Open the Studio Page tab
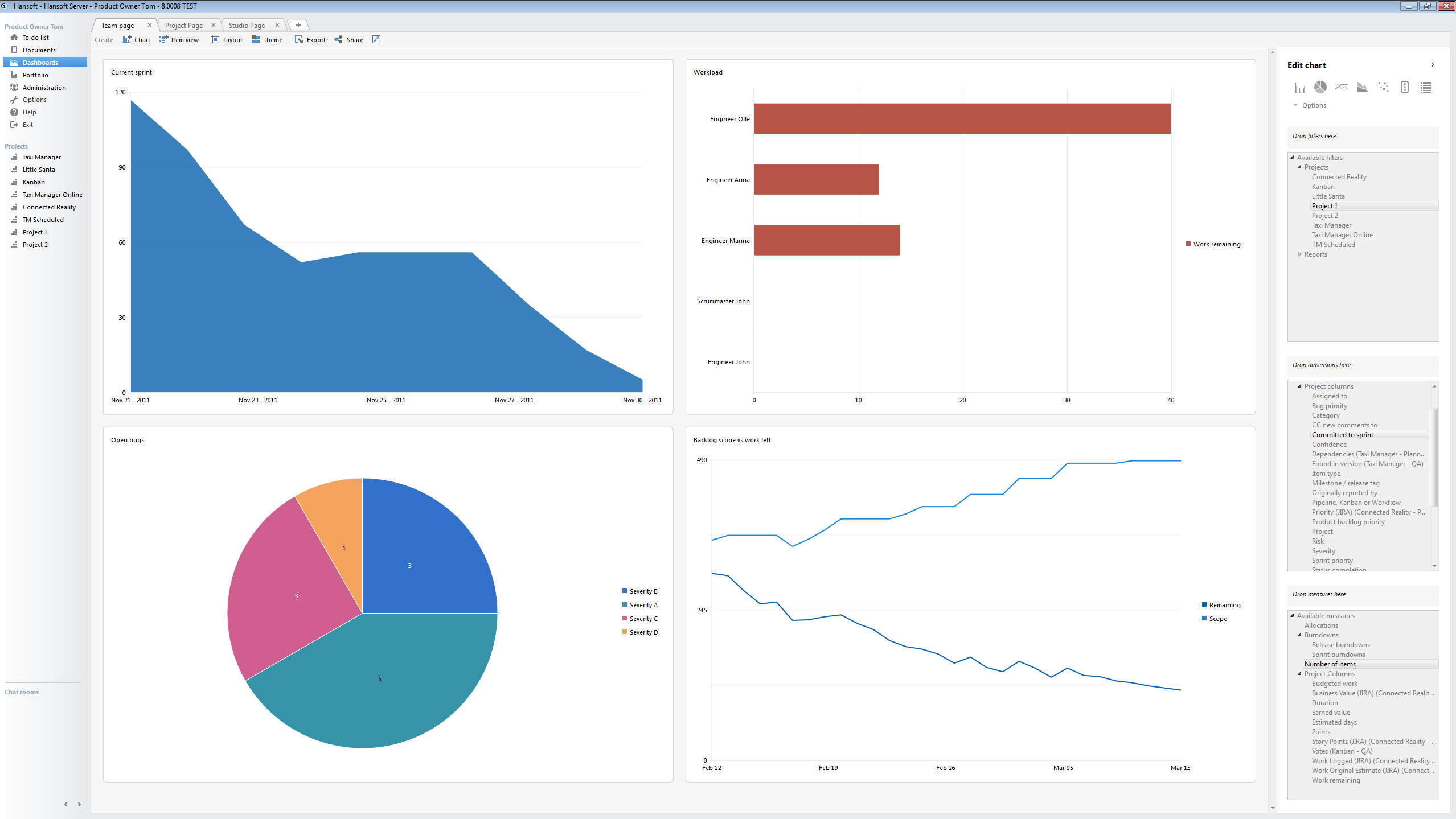Image resolution: width=1456 pixels, height=819 pixels. (x=246, y=25)
